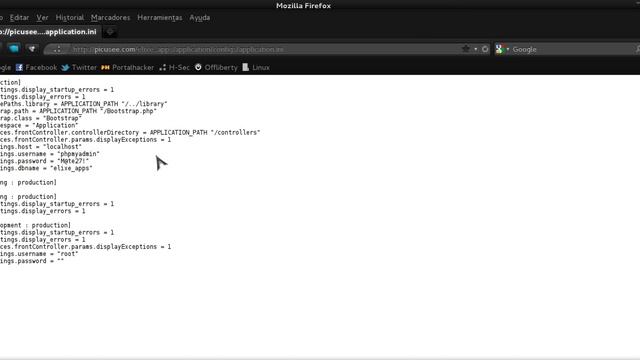Open the Marcadores menu
The height and width of the screenshot is (360, 640).
(110, 18)
